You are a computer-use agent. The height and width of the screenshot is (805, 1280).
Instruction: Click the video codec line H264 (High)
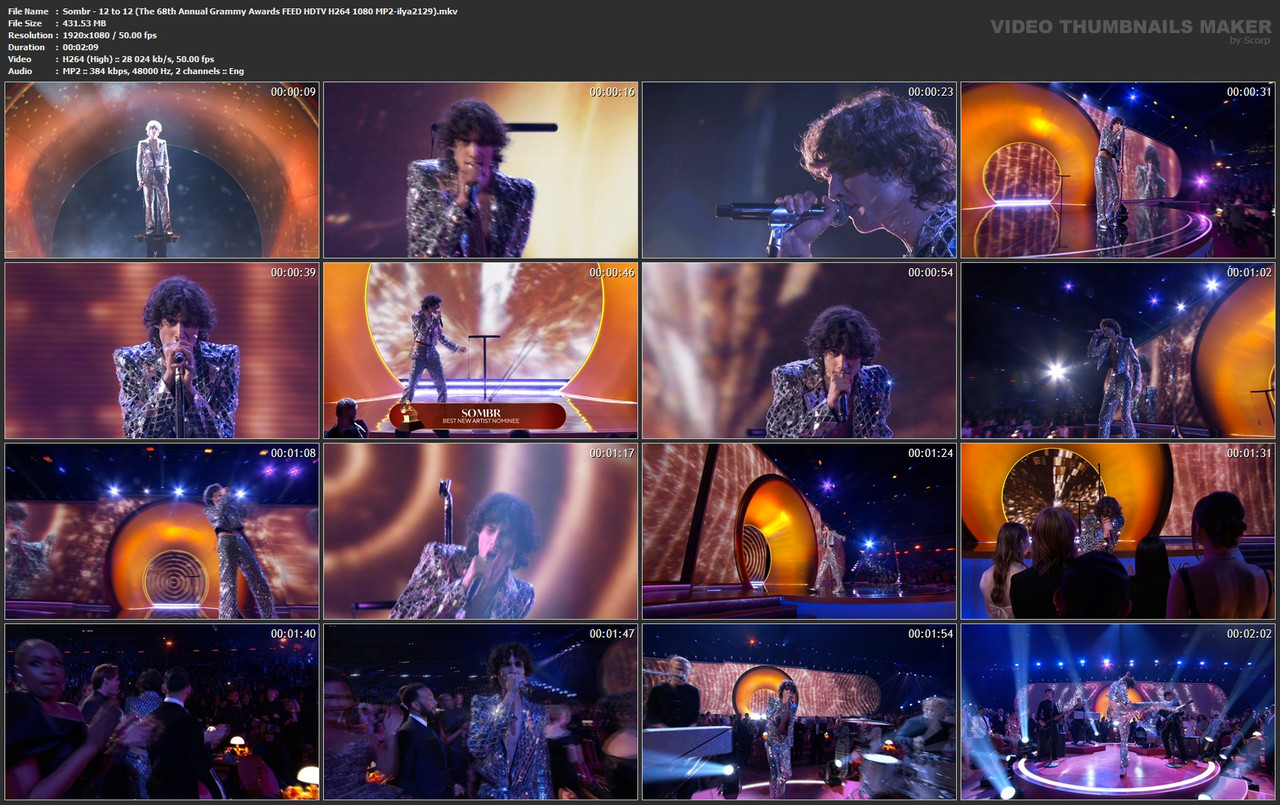click(x=138, y=59)
